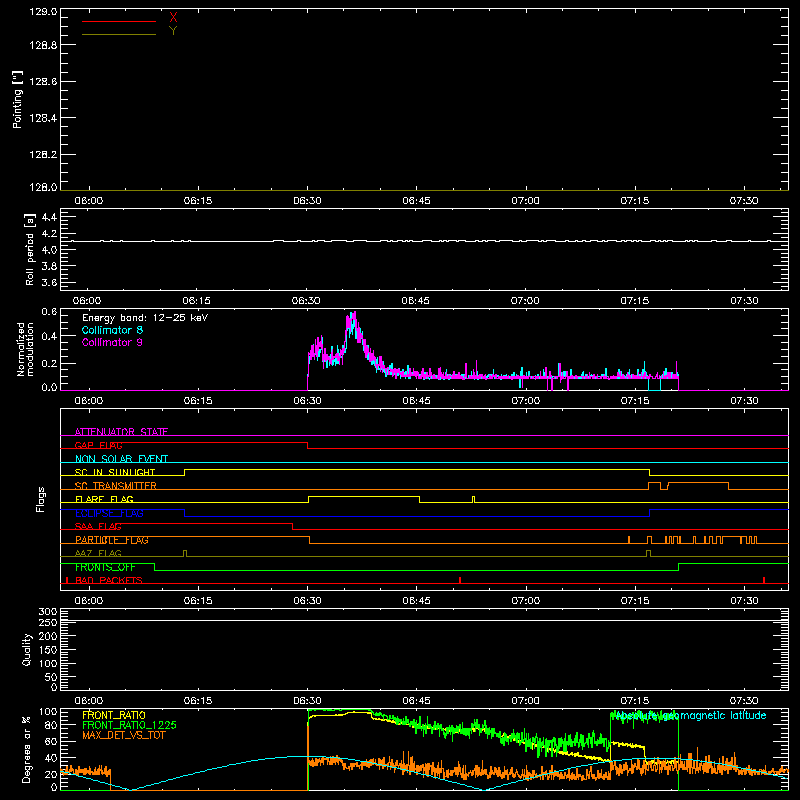Click 06:30 time label under Pointing plot

coord(307,201)
